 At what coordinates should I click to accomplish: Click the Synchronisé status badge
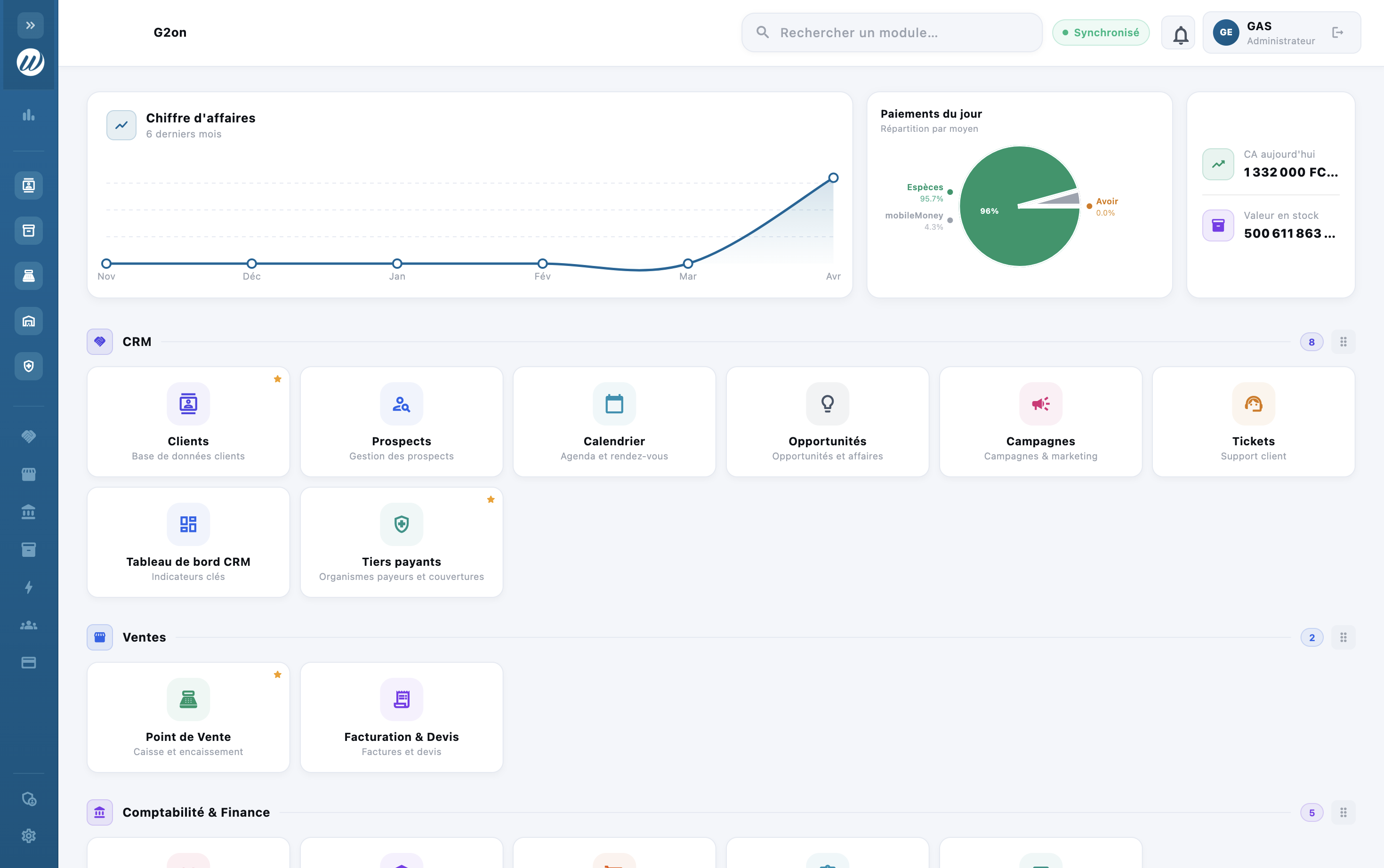[1101, 33]
